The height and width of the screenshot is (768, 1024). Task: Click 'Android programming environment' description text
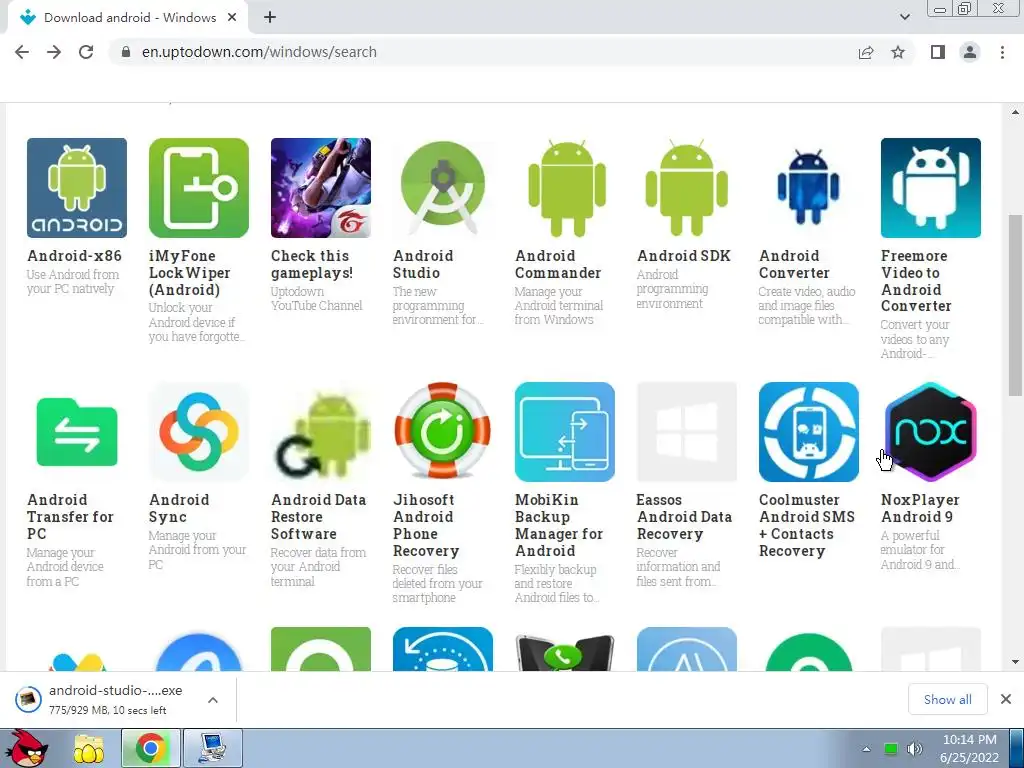673,289
